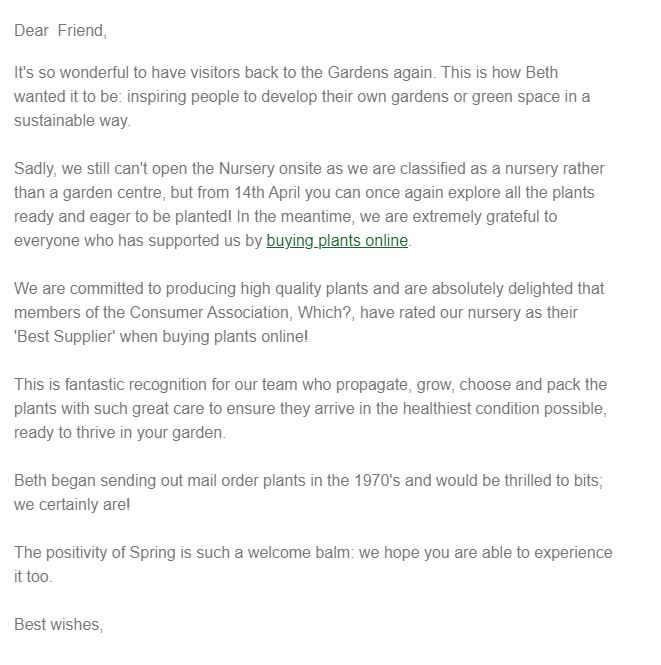Open the "buying plants online" link

337,241
